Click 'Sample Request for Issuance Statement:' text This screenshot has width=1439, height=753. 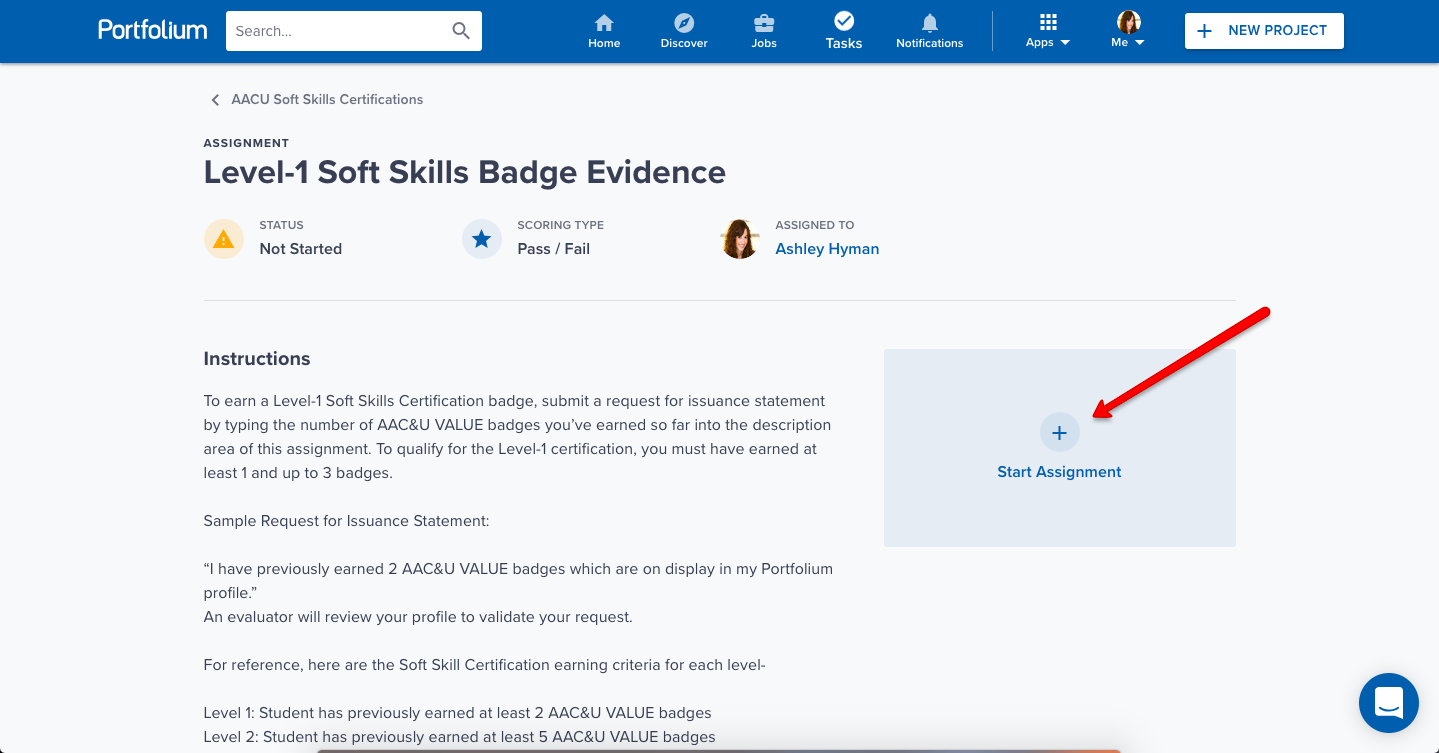click(x=346, y=521)
